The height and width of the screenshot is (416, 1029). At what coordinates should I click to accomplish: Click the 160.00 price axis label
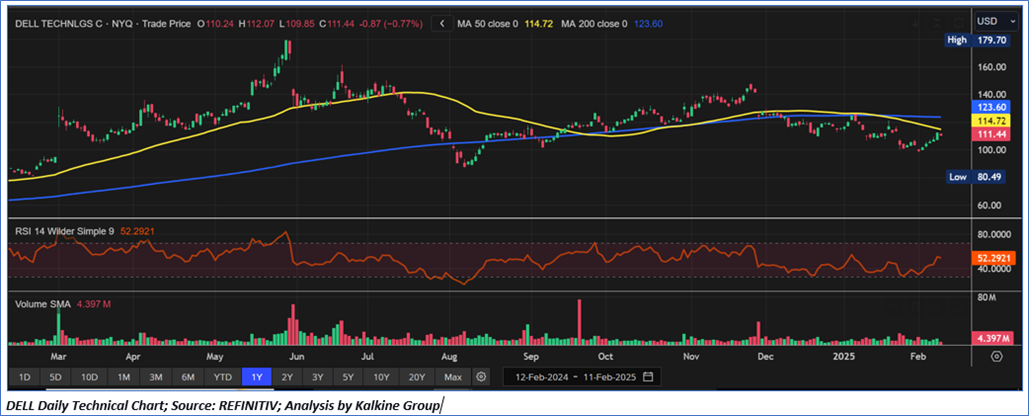coord(992,67)
